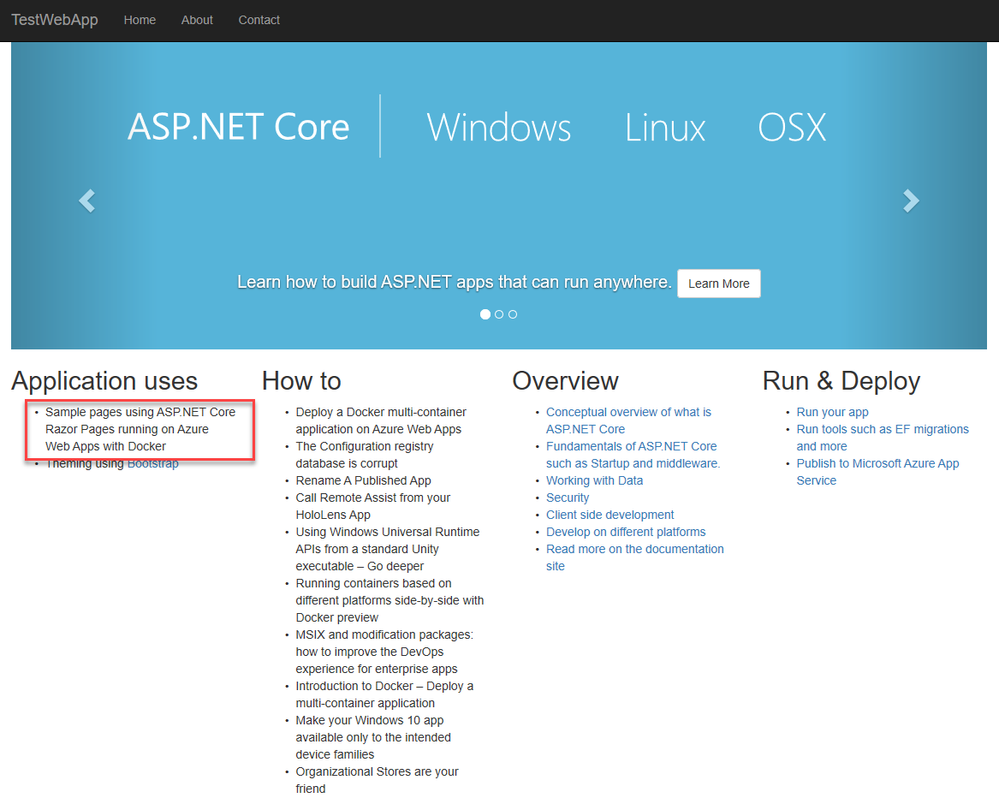
Task: Open Develop on different platforms link
Action: 626,532
